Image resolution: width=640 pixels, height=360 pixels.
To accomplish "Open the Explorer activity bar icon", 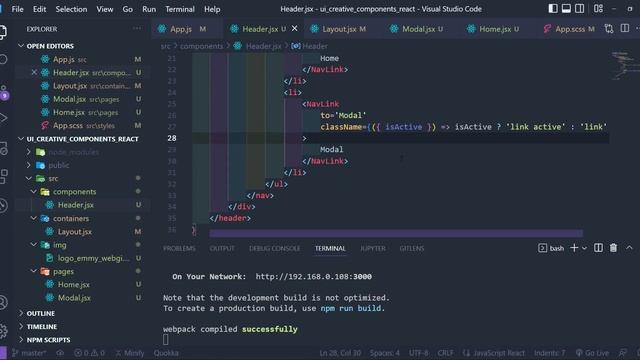I will click(3, 32).
